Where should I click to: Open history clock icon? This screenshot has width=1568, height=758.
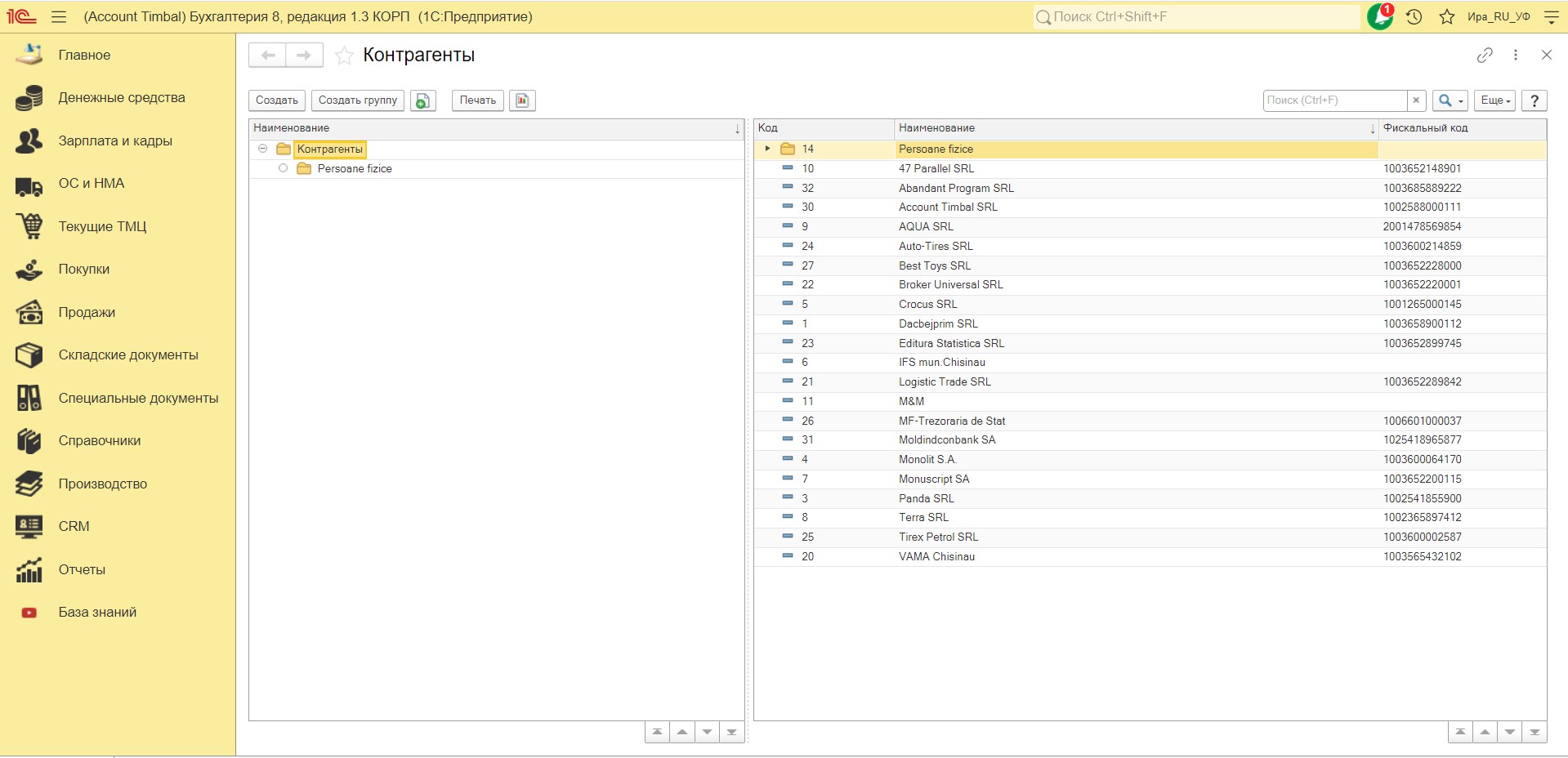[x=1414, y=16]
